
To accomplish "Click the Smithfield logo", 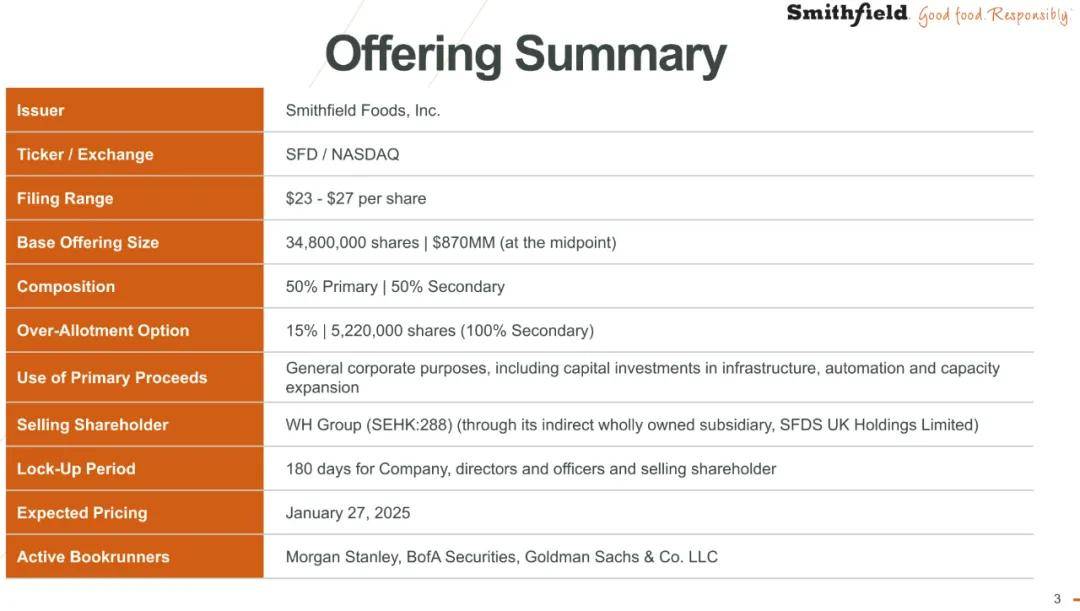I will [x=847, y=14].
